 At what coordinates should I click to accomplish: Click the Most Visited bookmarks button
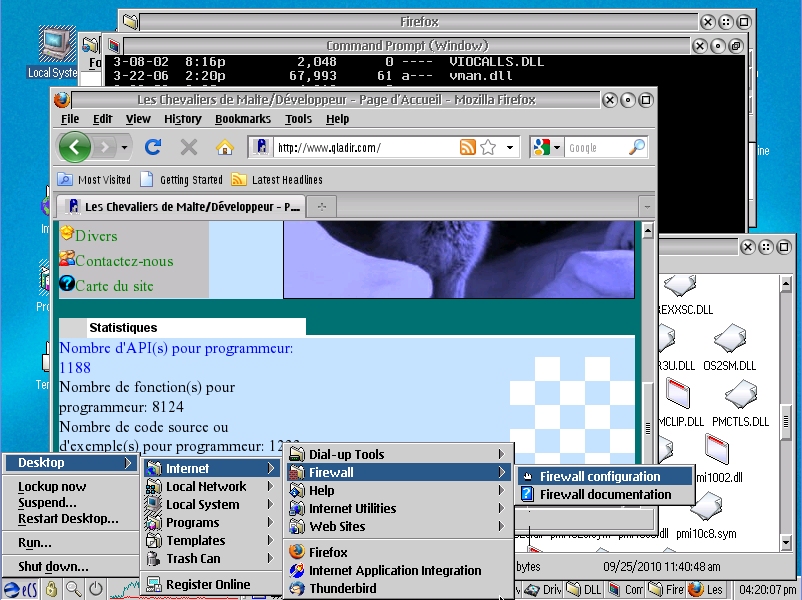pos(95,179)
